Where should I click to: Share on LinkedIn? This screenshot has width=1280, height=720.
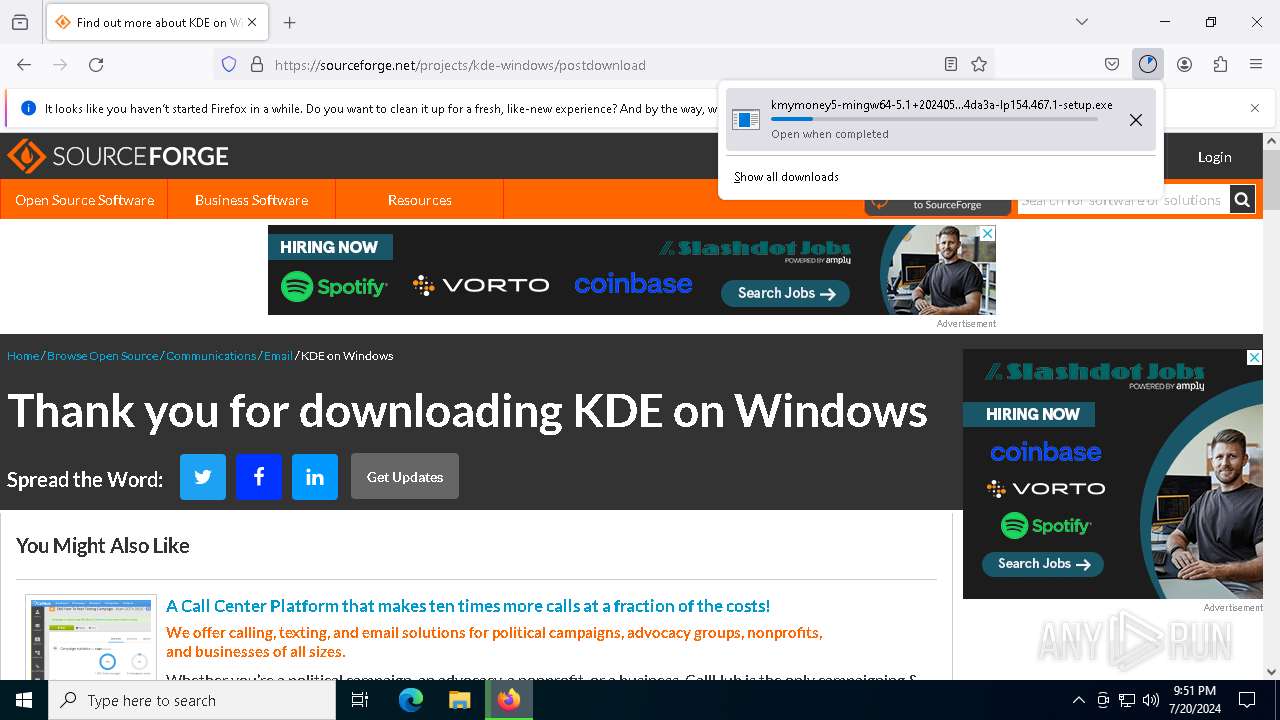pos(315,477)
